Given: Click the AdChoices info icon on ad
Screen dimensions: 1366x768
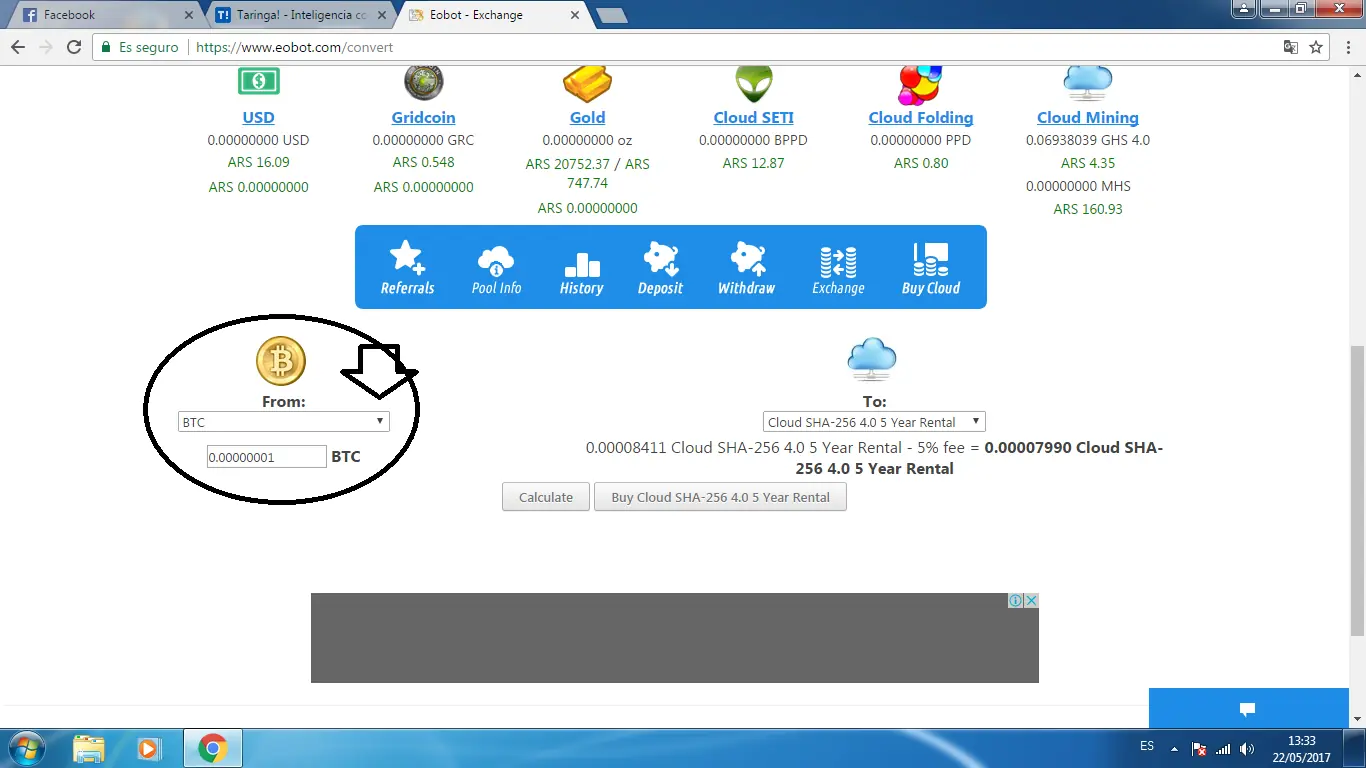Looking at the screenshot, I should [1015, 600].
